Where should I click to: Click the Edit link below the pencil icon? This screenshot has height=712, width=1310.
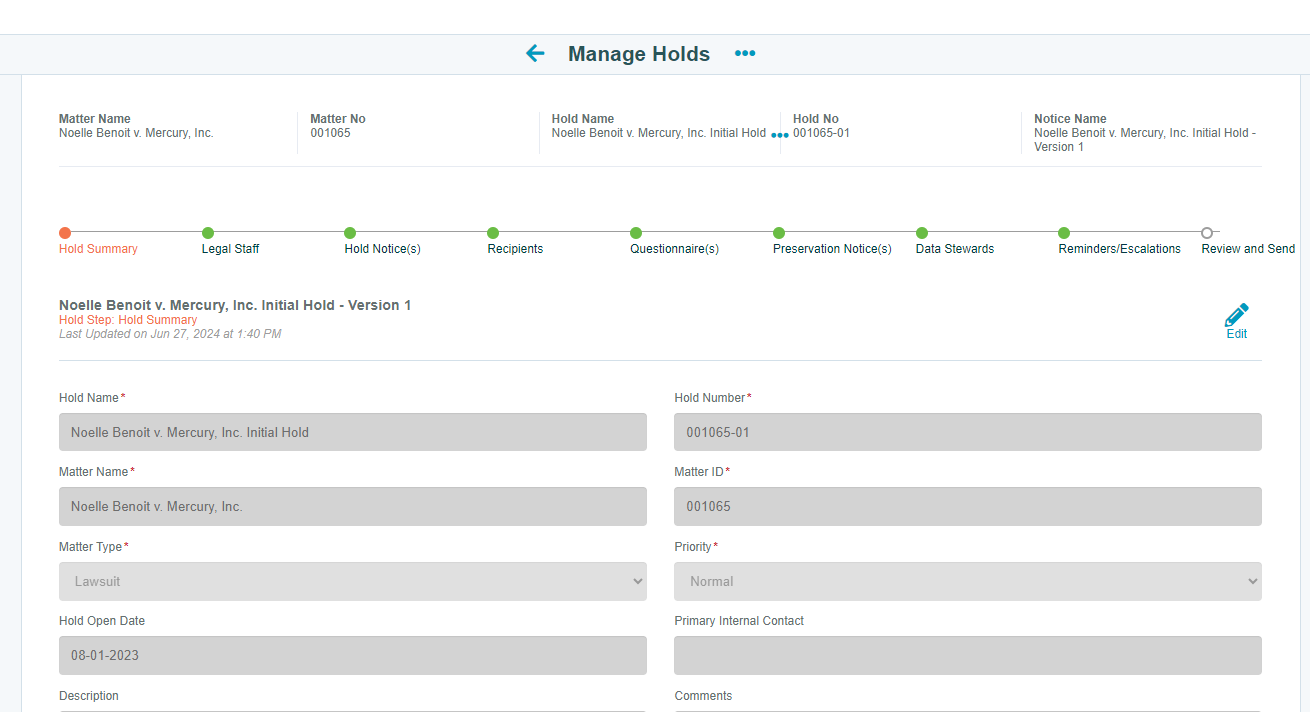point(1236,333)
